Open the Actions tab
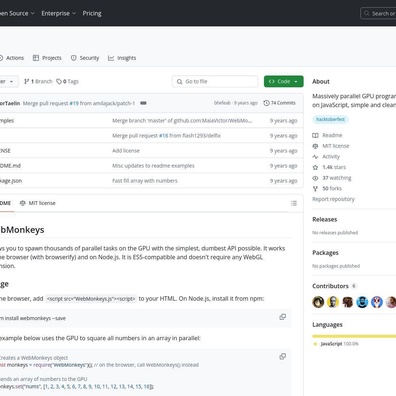 click(12, 58)
